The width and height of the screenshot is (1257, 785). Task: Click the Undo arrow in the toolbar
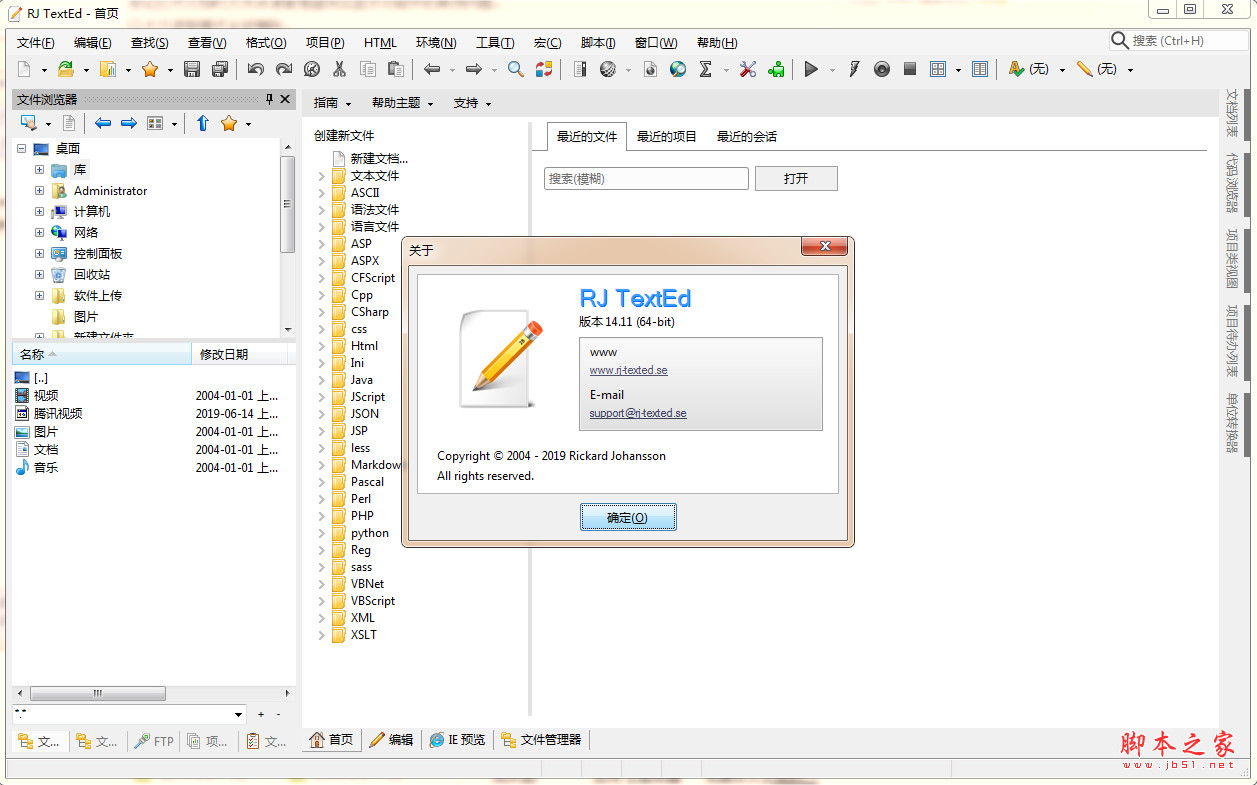256,69
